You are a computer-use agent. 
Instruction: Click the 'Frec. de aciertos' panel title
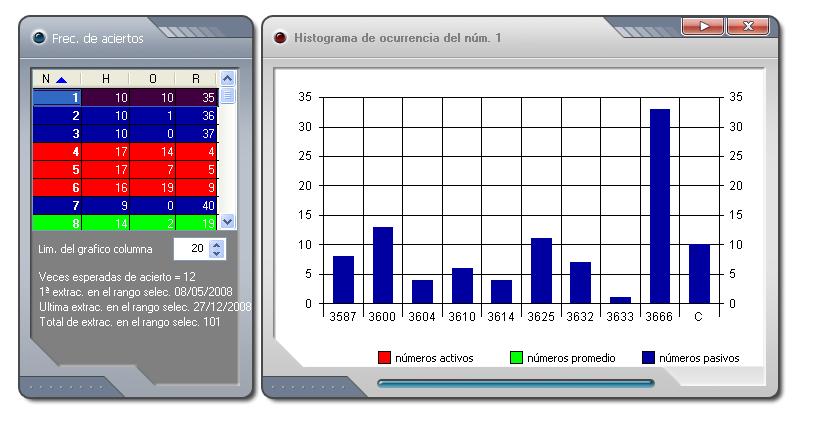pyautogui.click(x=98, y=38)
